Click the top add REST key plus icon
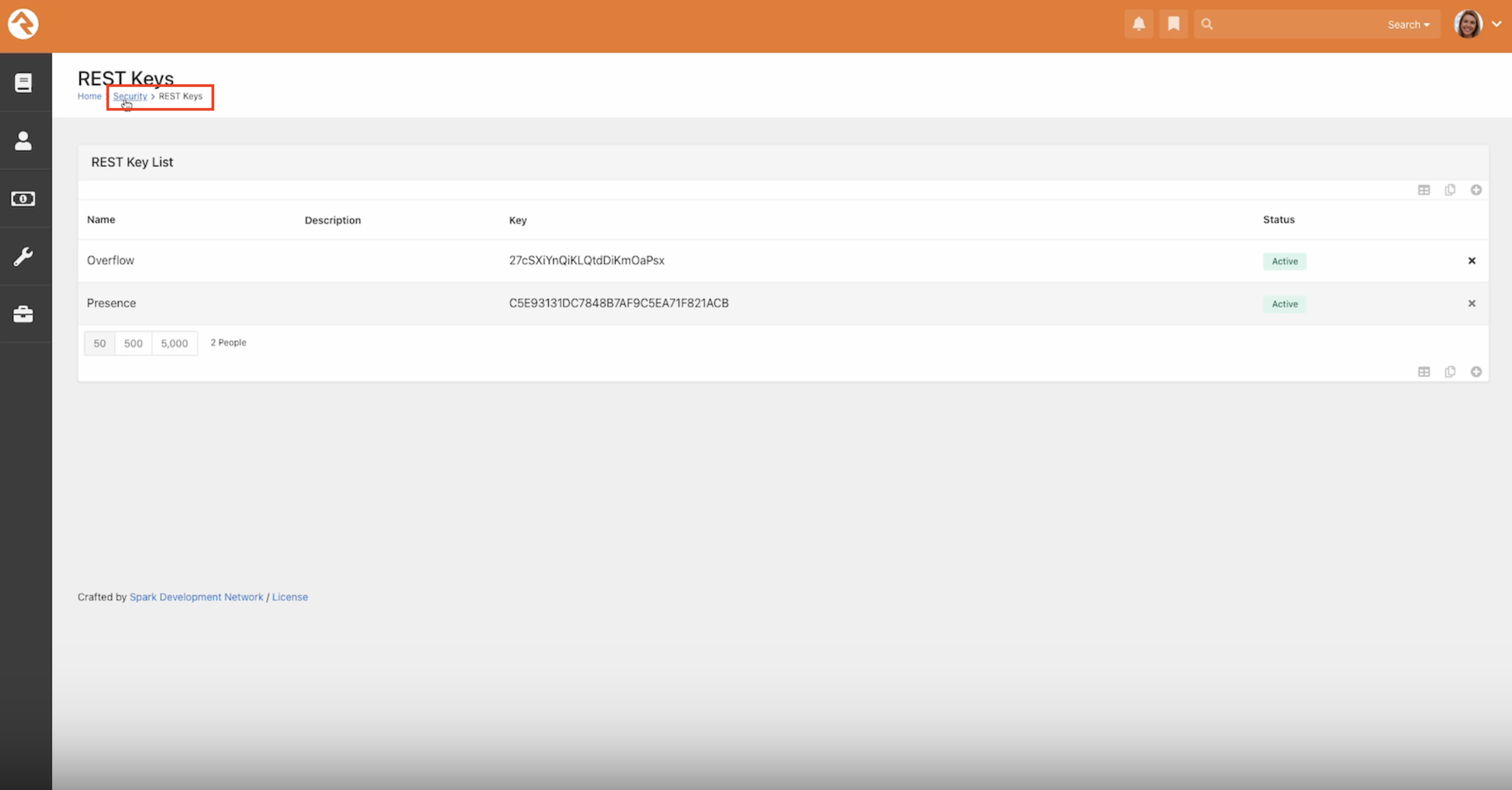The image size is (1512, 790). click(x=1476, y=190)
